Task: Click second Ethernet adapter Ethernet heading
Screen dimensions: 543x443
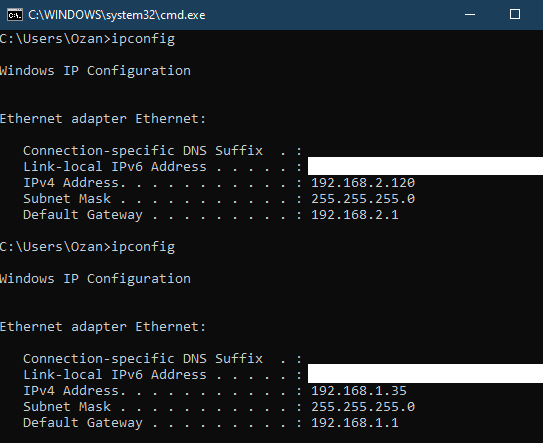Action: click(103, 327)
